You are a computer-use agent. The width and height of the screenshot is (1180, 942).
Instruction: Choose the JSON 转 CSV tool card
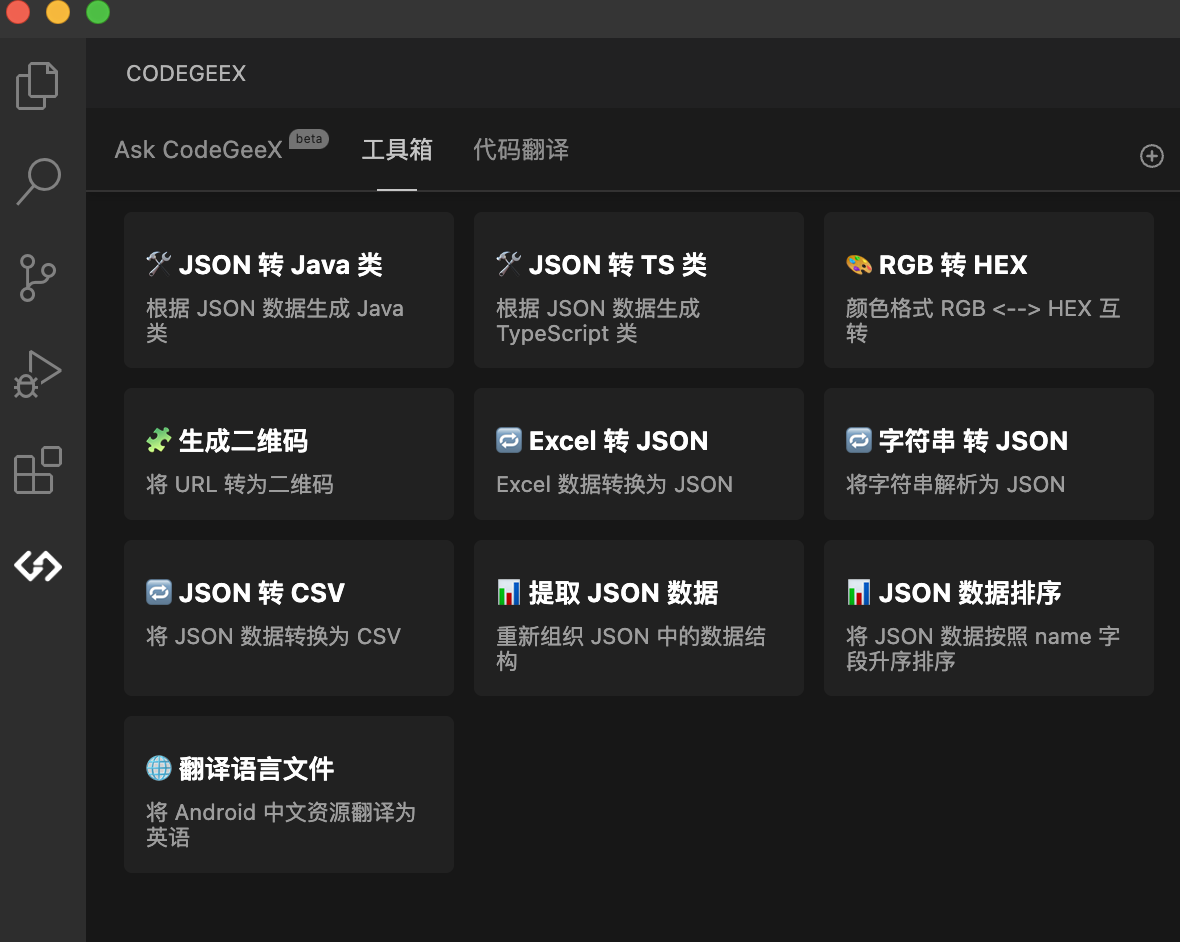pyautogui.click(x=288, y=617)
